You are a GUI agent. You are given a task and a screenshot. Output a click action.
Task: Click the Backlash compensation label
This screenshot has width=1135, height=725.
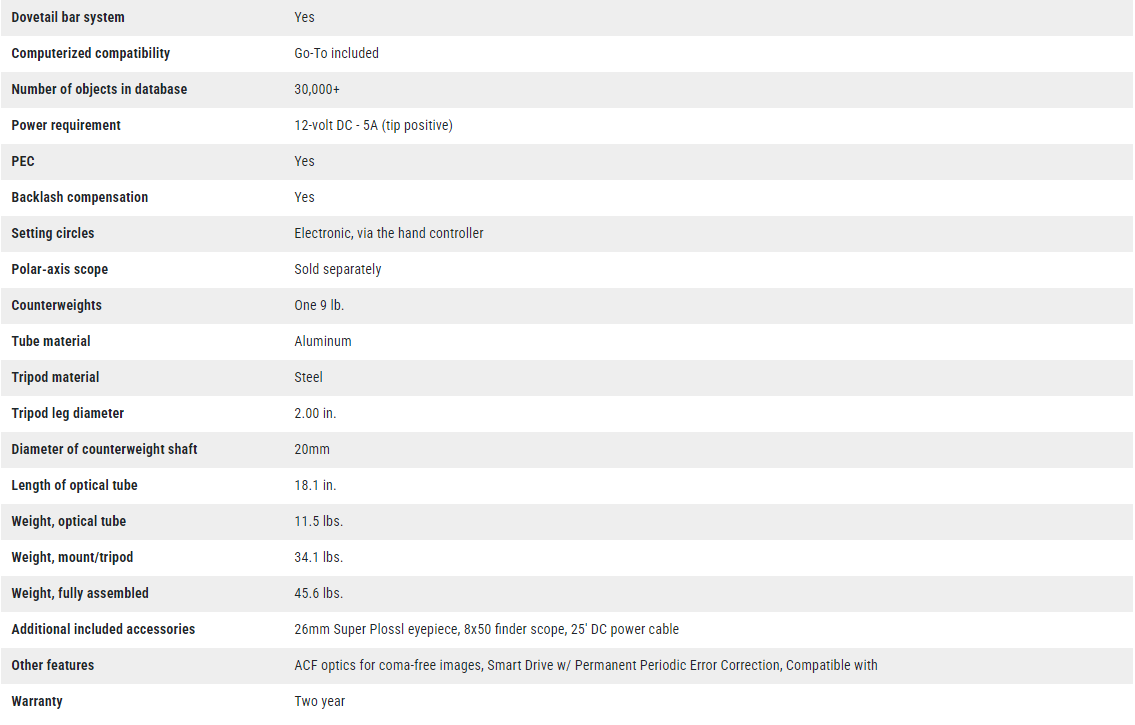[80, 198]
